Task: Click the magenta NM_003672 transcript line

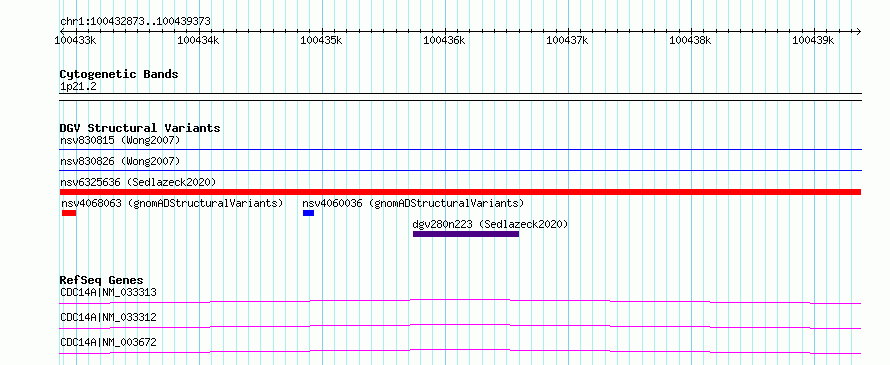Action: tap(460, 351)
